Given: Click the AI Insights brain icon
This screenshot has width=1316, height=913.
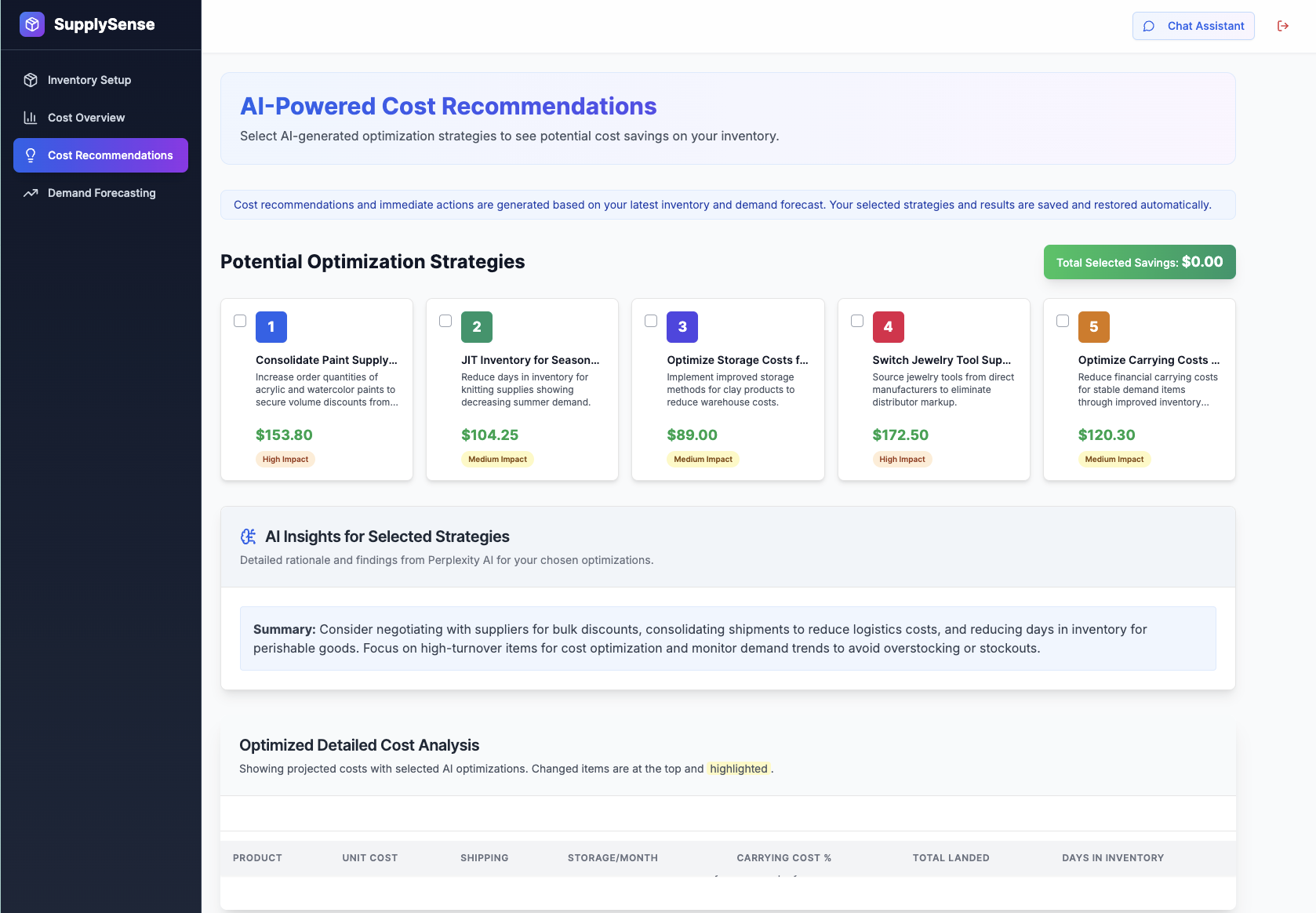Looking at the screenshot, I should pos(249,537).
